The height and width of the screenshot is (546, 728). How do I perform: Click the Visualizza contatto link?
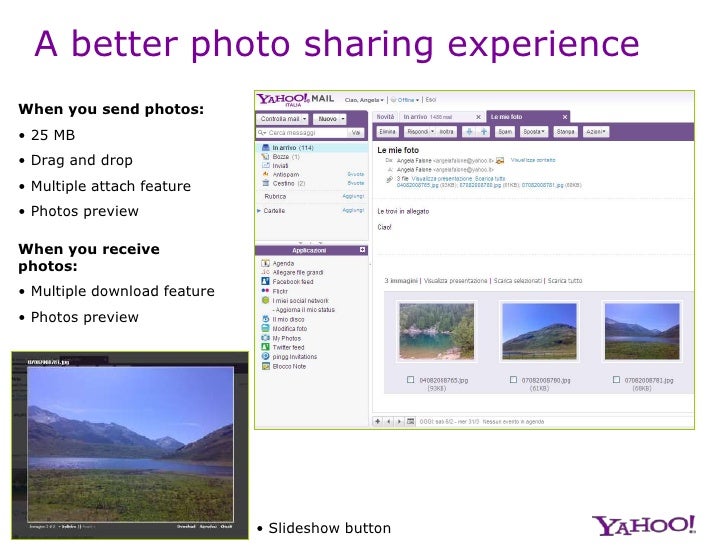click(533, 160)
